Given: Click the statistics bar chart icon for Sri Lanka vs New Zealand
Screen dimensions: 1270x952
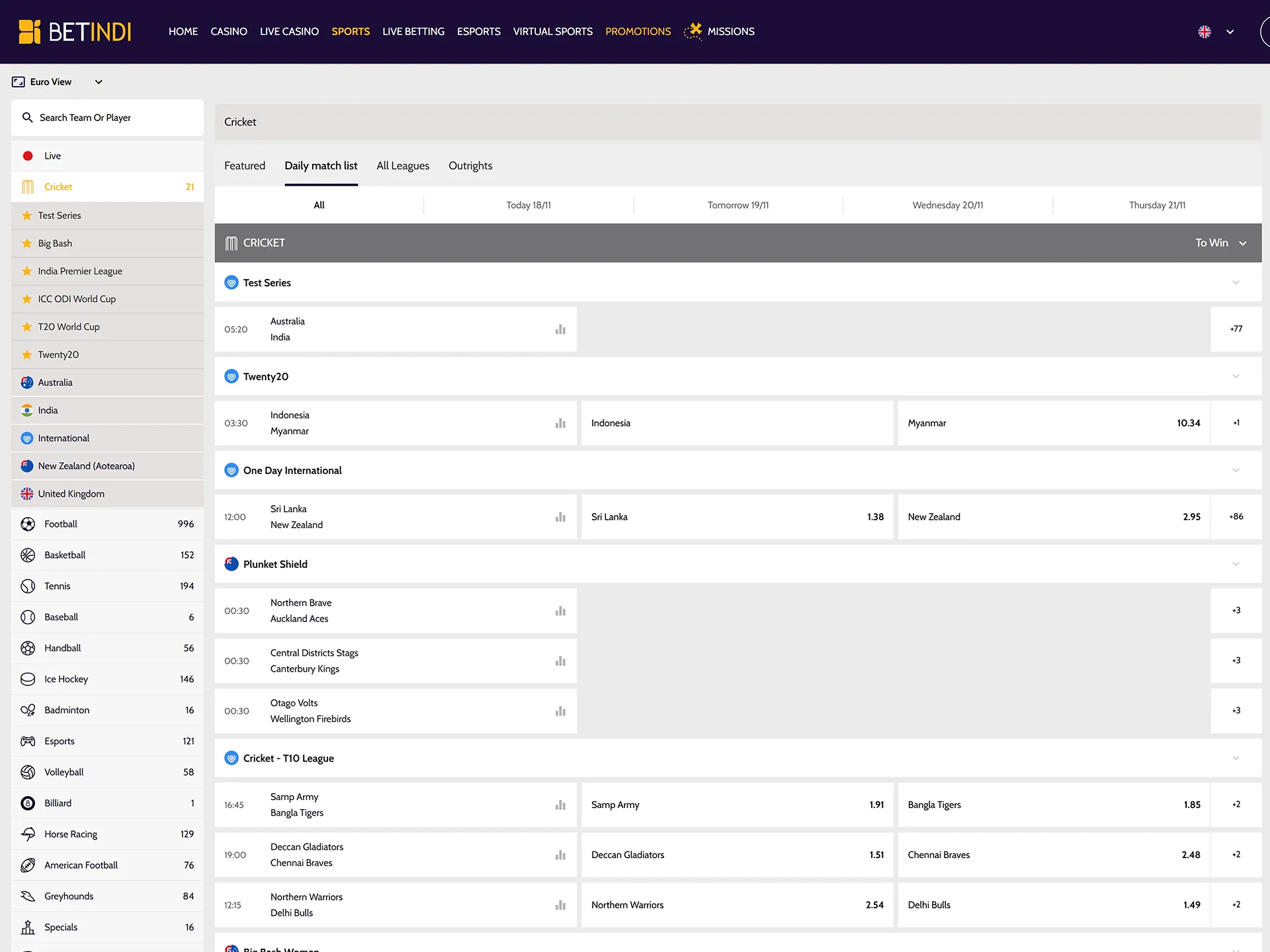Looking at the screenshot, I should click(561, 516).
